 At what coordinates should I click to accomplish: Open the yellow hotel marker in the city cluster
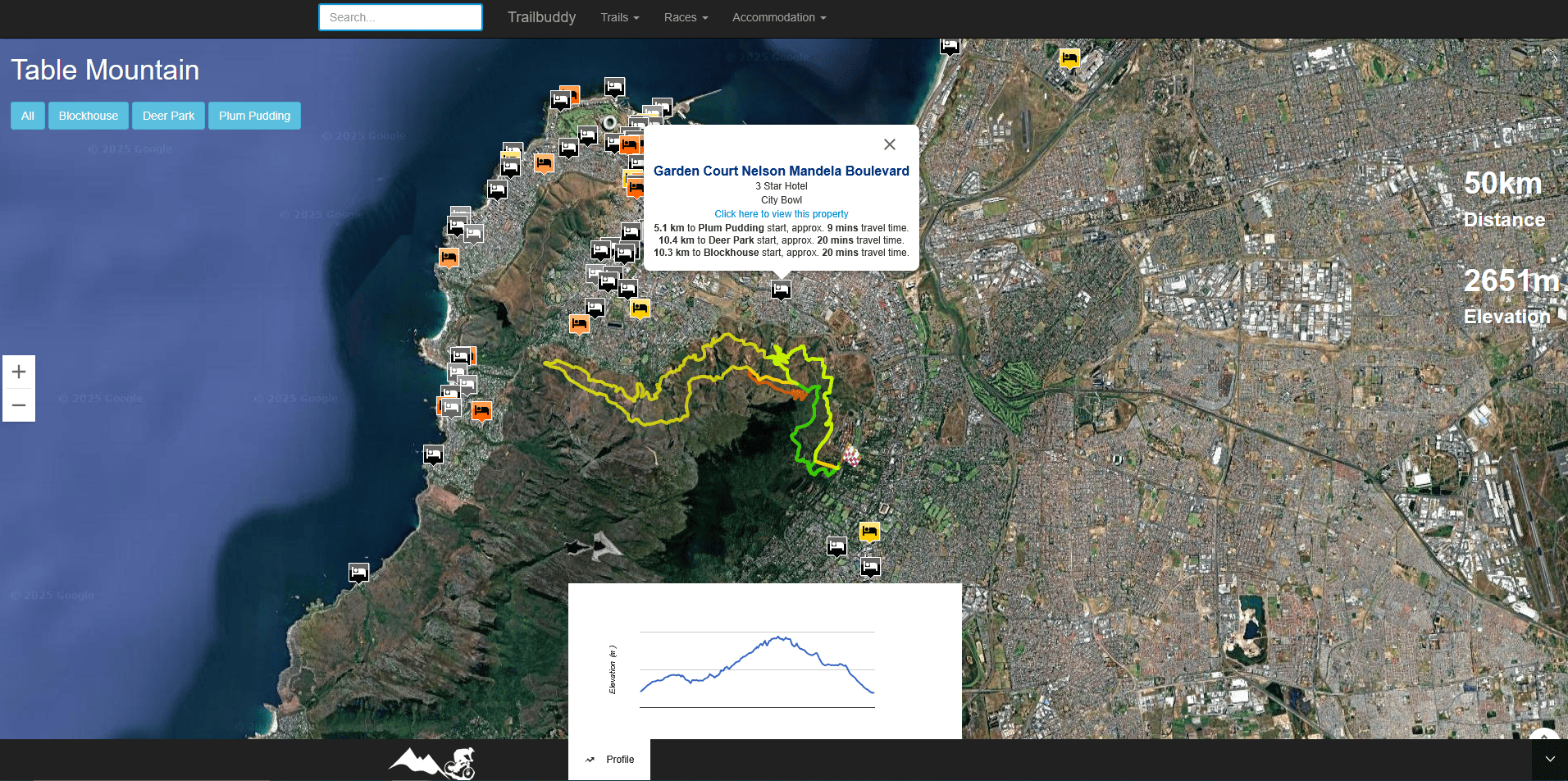tap(640, 309)
